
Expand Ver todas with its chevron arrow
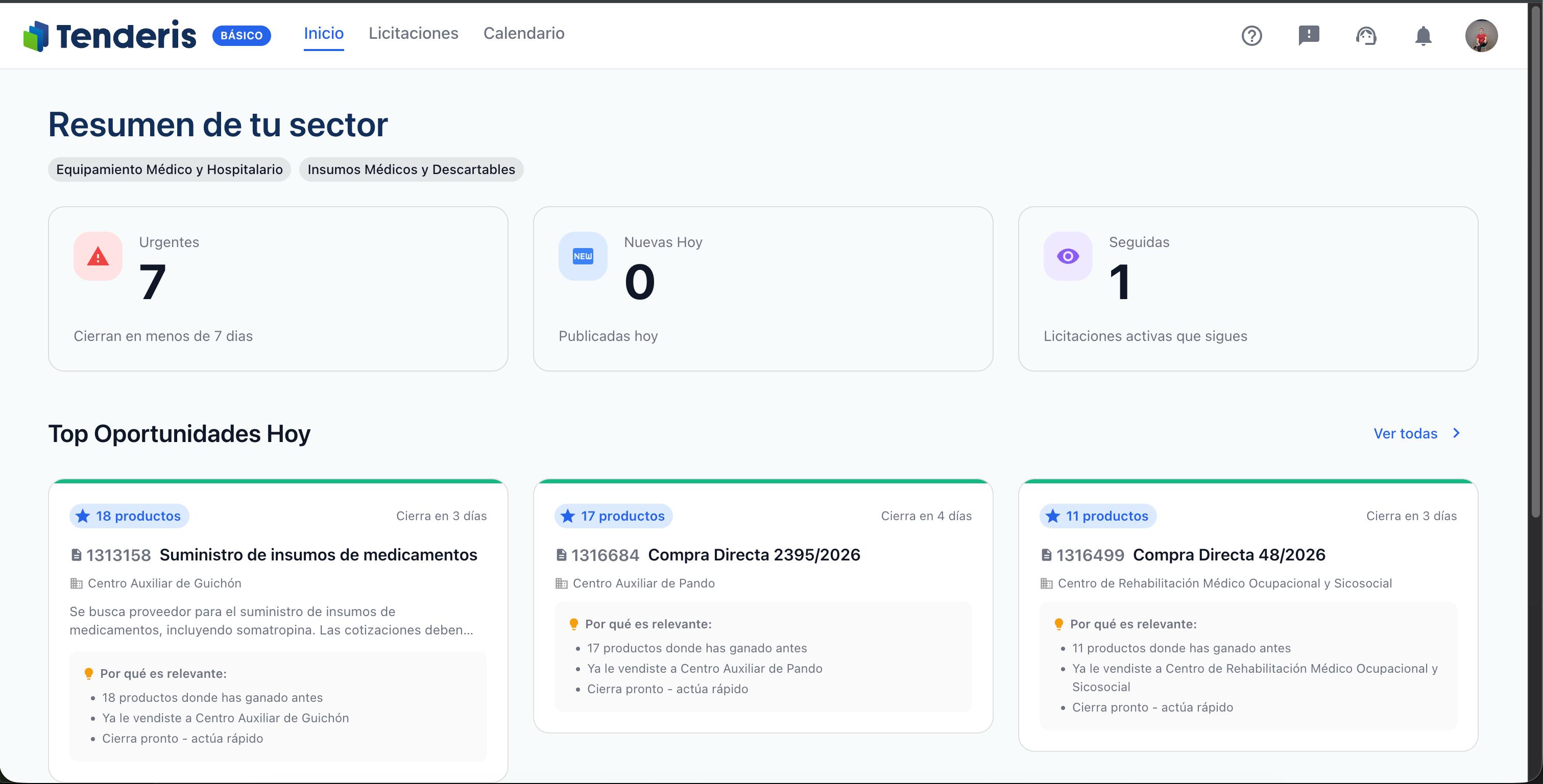(1418, 433)
